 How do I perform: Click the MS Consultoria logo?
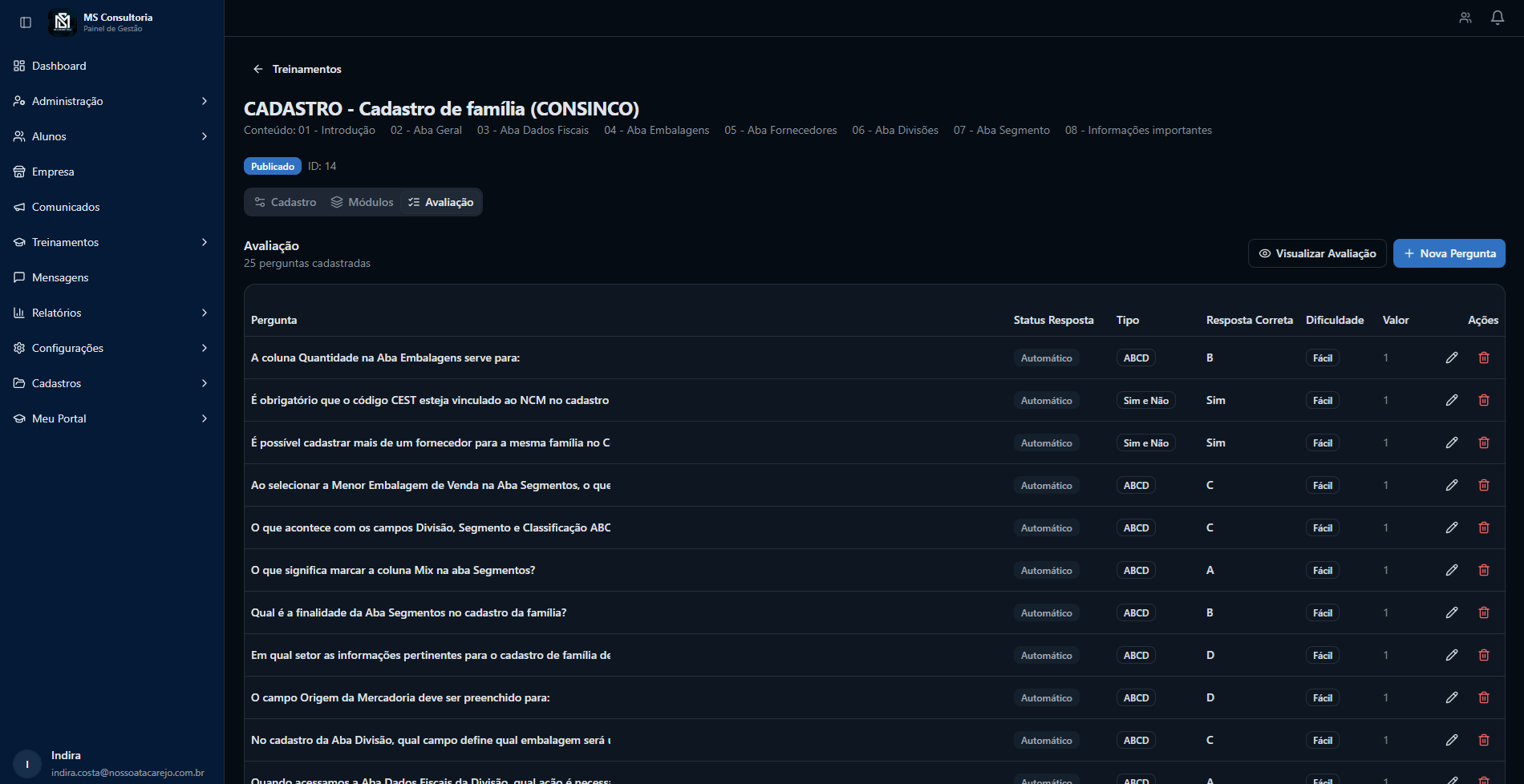point(62,22)
